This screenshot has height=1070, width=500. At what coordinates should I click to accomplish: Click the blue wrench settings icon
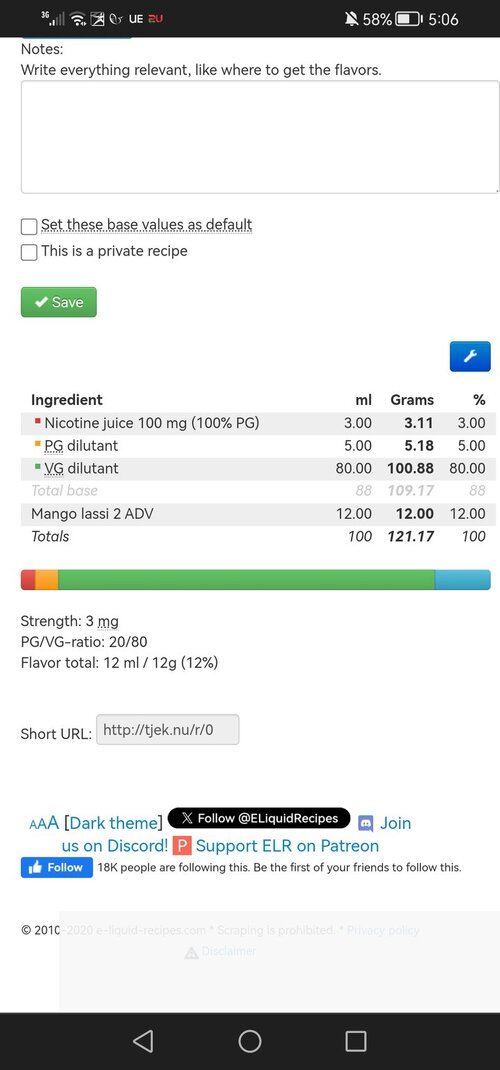point(470,356)
